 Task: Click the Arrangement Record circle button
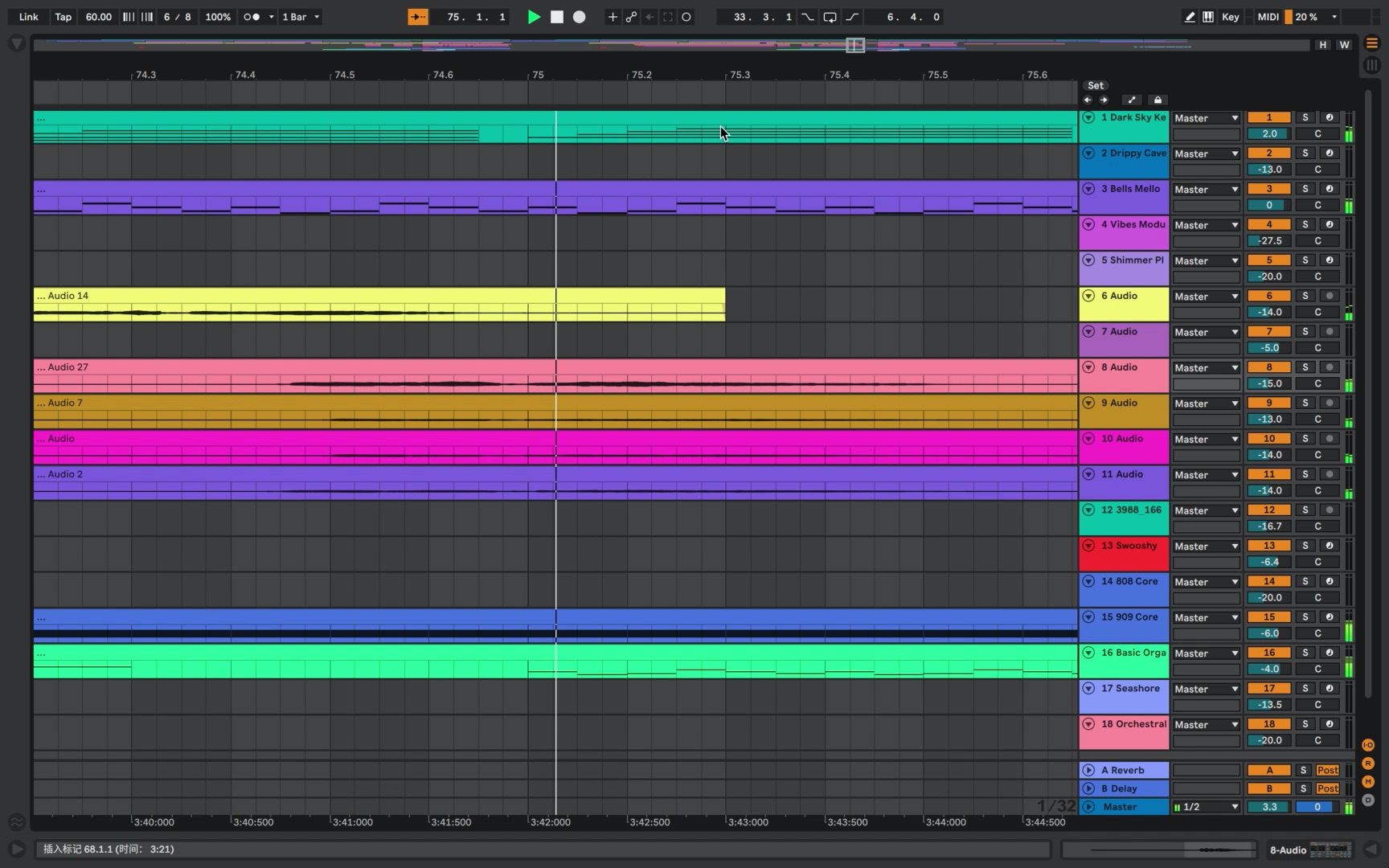579,17
